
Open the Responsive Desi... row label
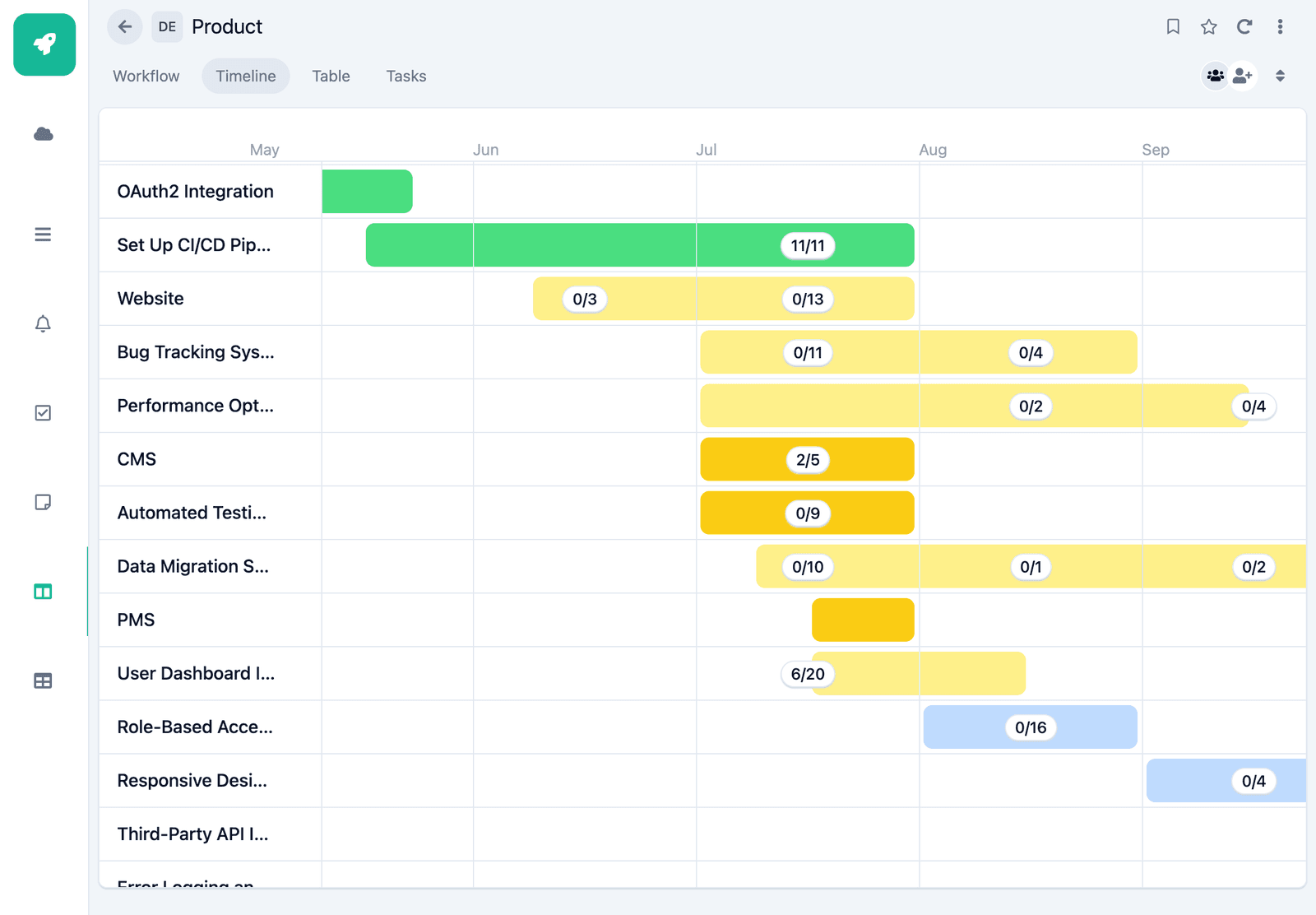(192, 780)
